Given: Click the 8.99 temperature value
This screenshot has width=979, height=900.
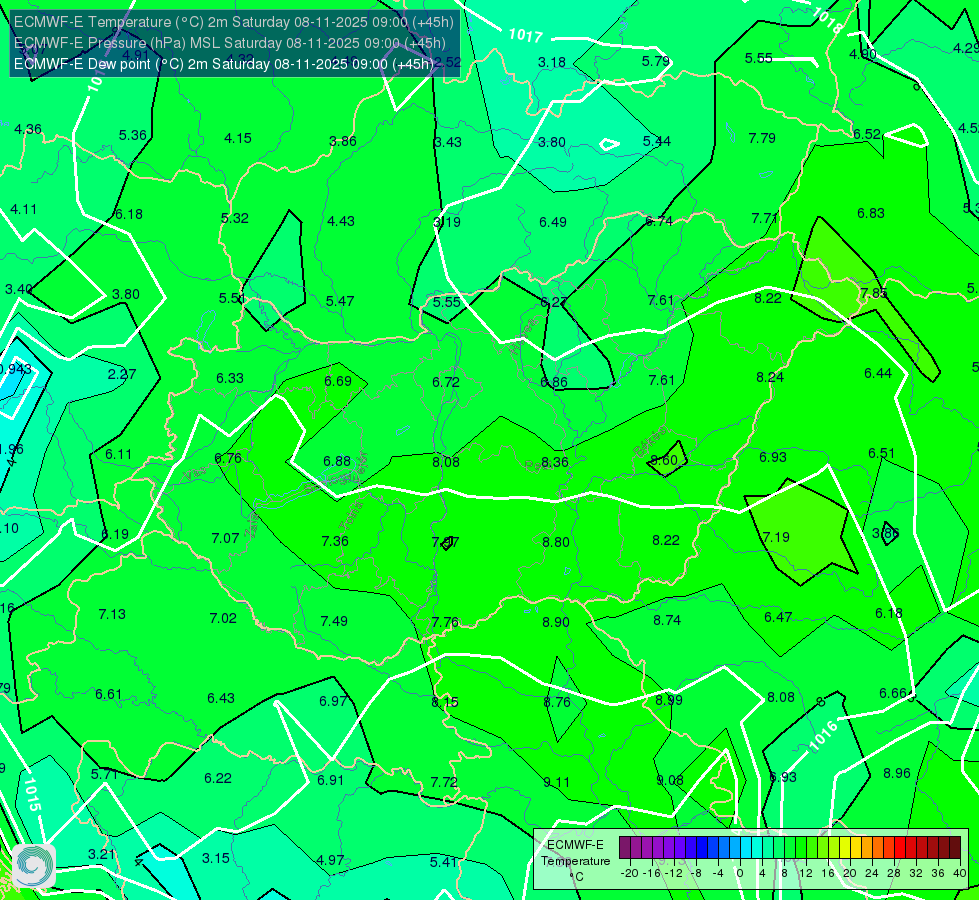Looking at the screenshot, I should [669, 700].
